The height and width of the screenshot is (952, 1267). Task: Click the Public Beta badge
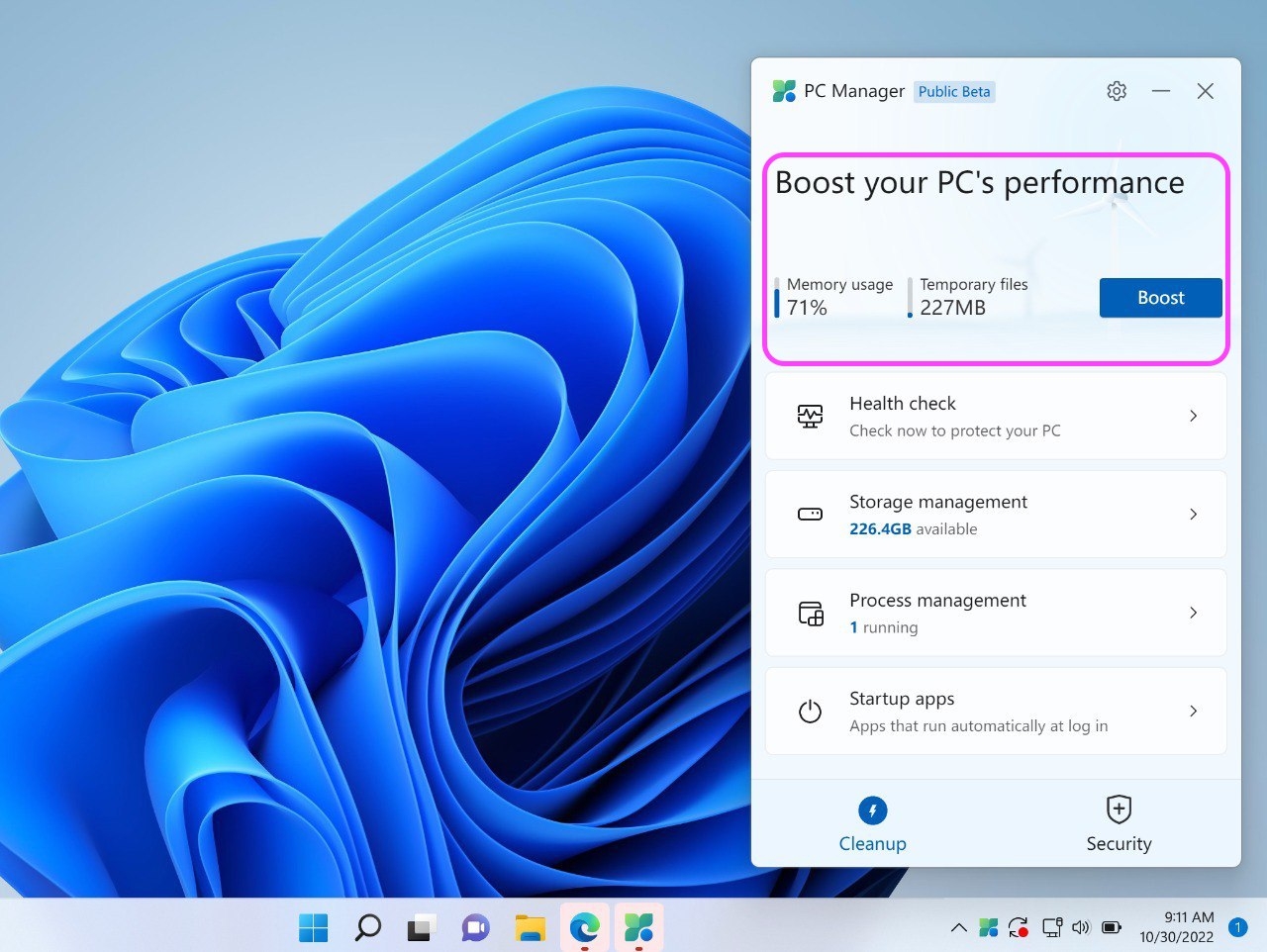953,91
